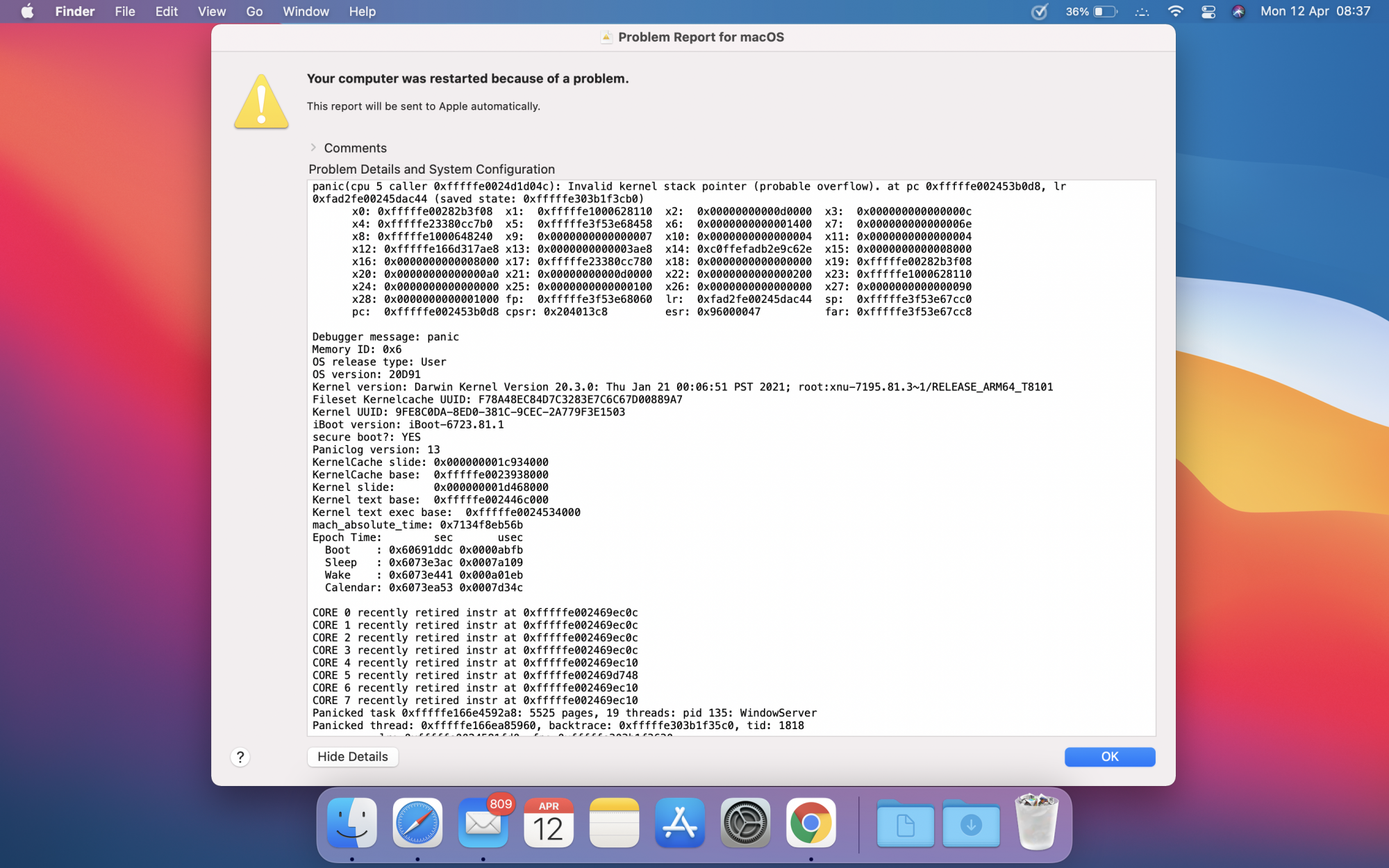Open Finder from the dock
This screenshot has width=1389, height=868.
[x=352, y=824]
